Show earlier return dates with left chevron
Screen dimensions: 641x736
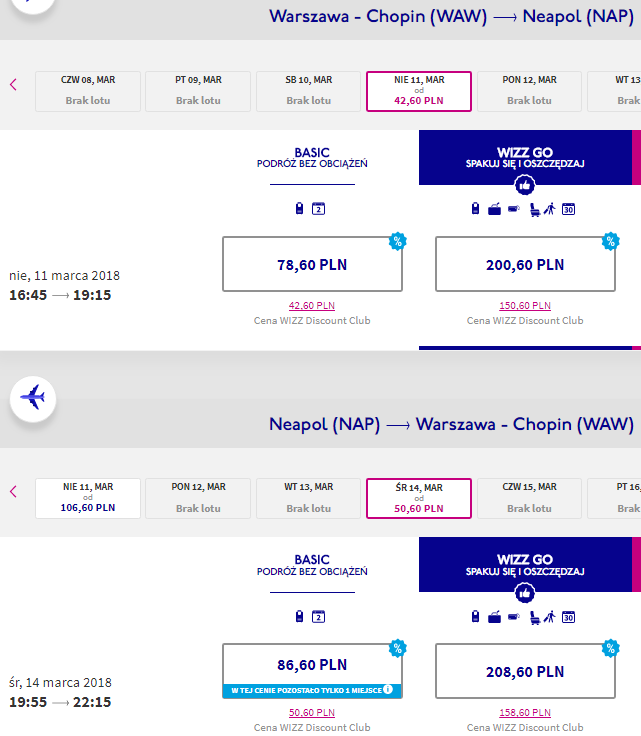pos(13,491)
